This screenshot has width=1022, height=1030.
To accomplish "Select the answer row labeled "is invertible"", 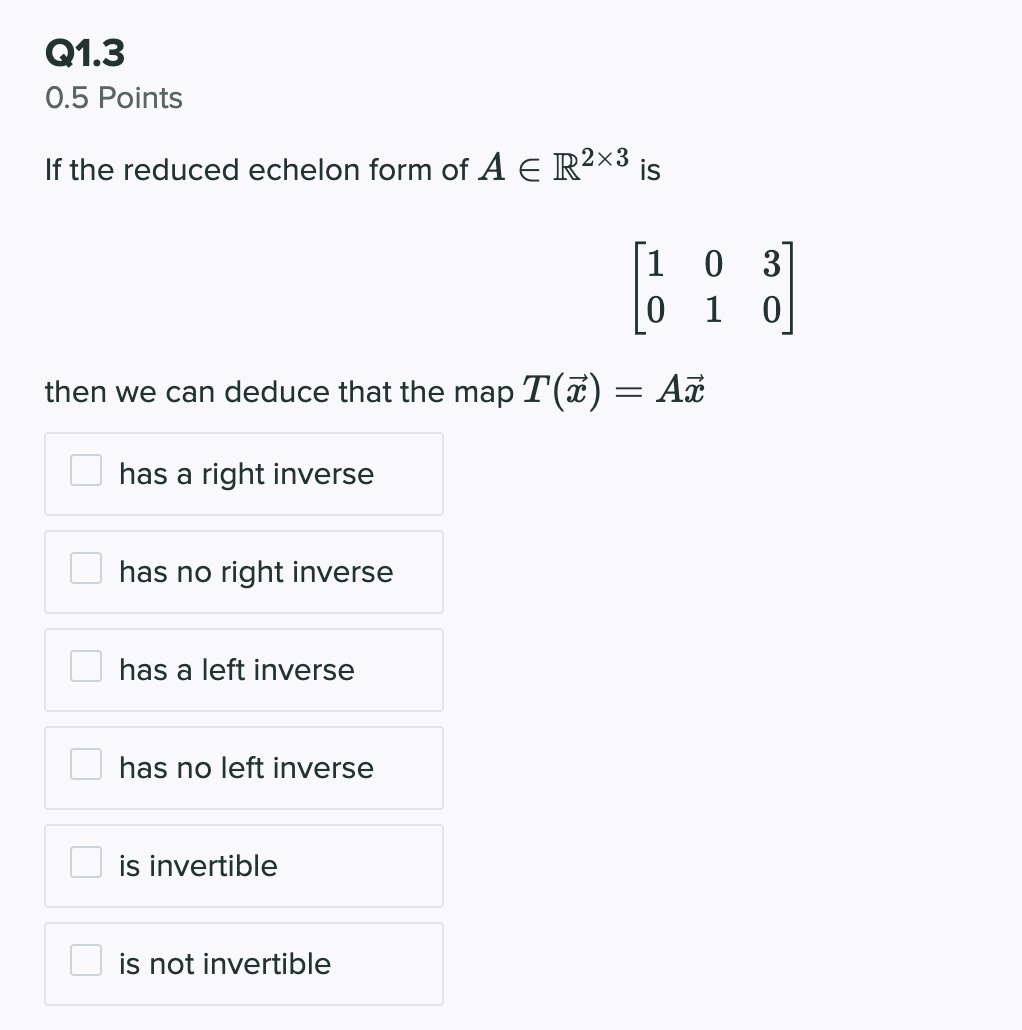I will point(244,865).
